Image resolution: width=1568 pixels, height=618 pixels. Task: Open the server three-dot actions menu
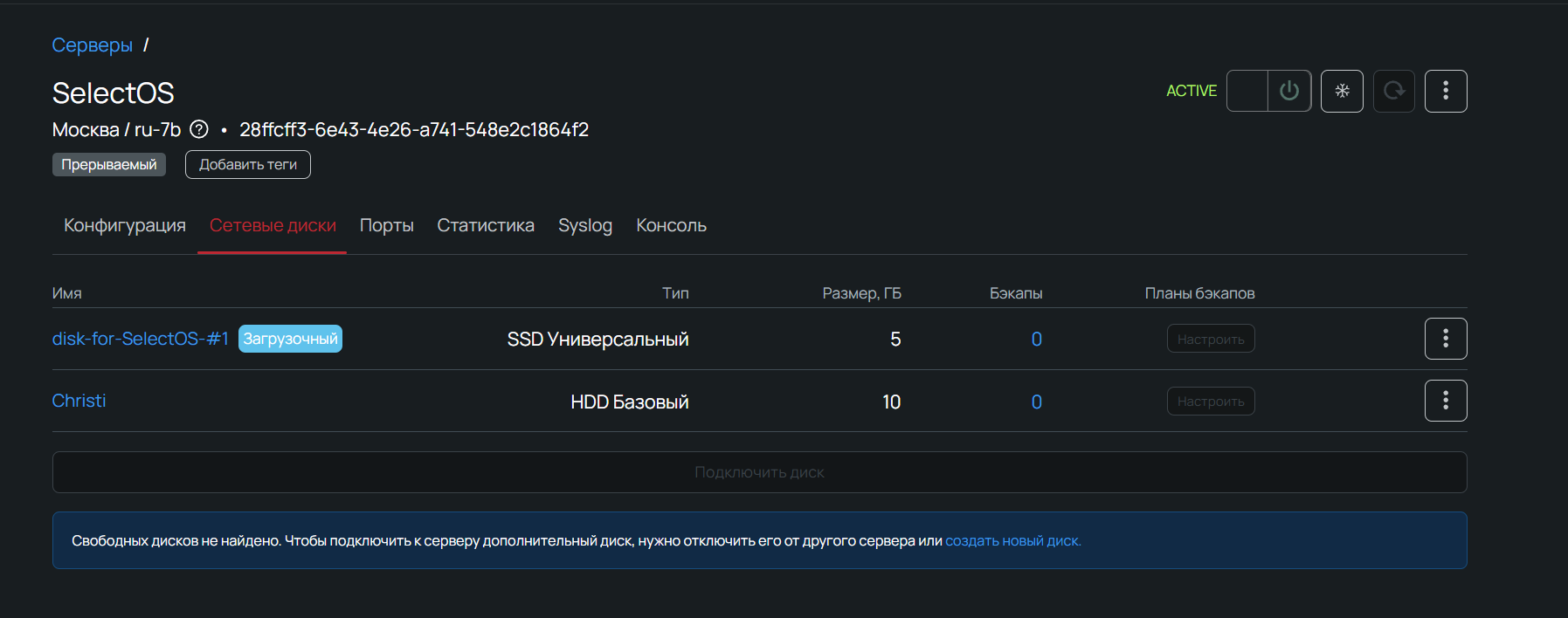click(1446, 91)
